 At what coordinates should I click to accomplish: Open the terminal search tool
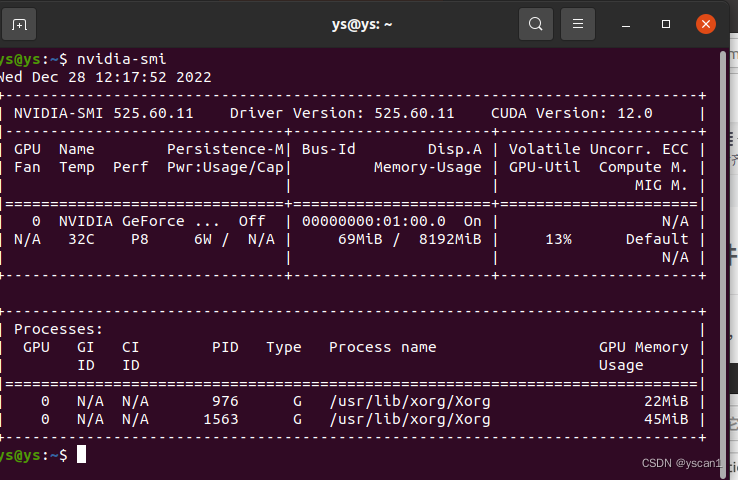tap(536, 24)
